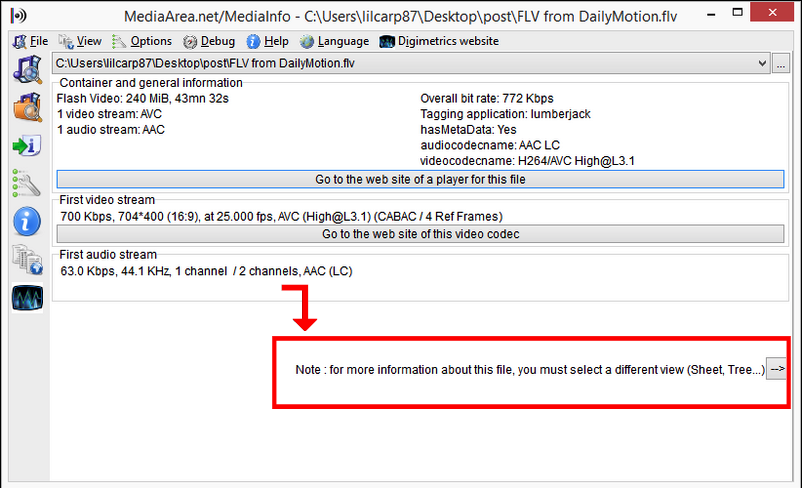The image size is (802, 488).
Task: Click the Export sidebar icon with green arrow
Action: click(x=27, y=146)
